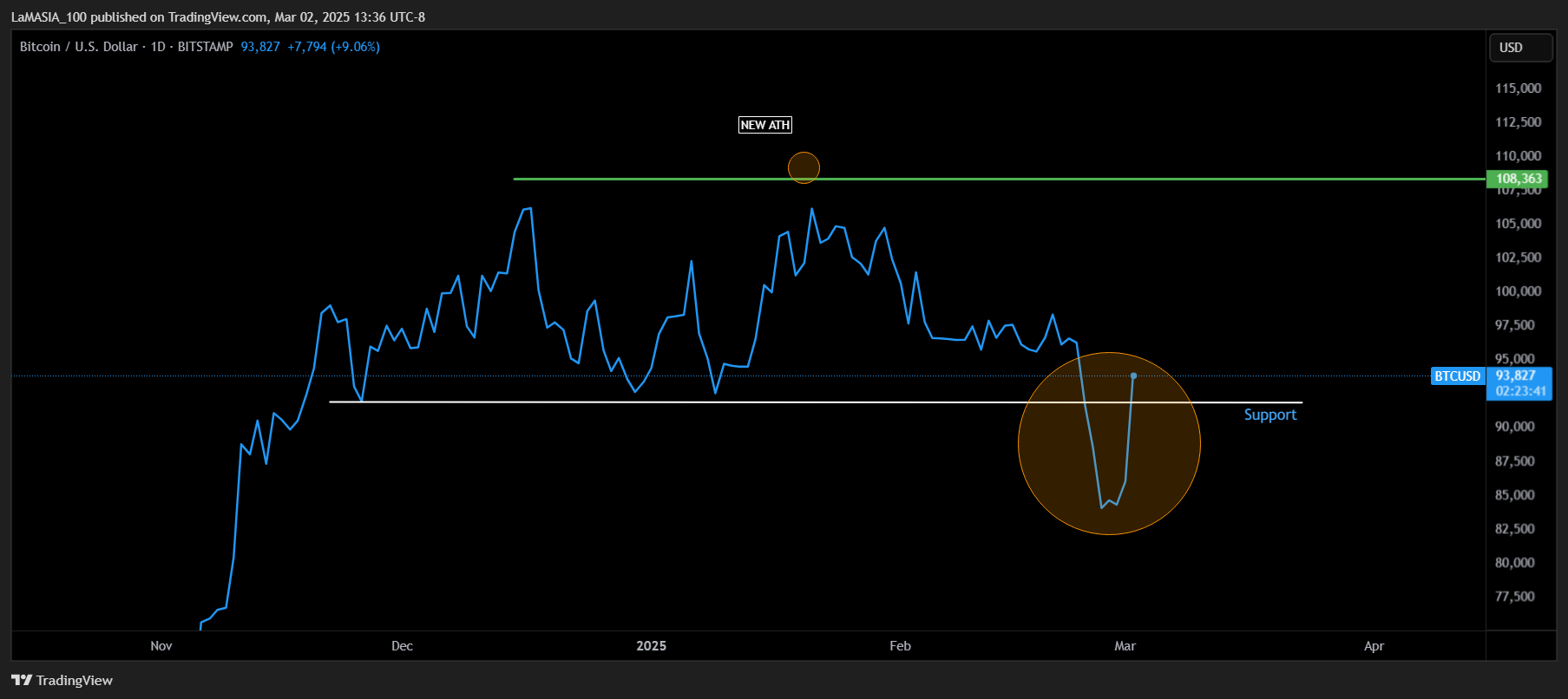Screen dimensions: 1568x699
Task: Click the 2025 label on time axis
Action: click(x=651, y=646)
